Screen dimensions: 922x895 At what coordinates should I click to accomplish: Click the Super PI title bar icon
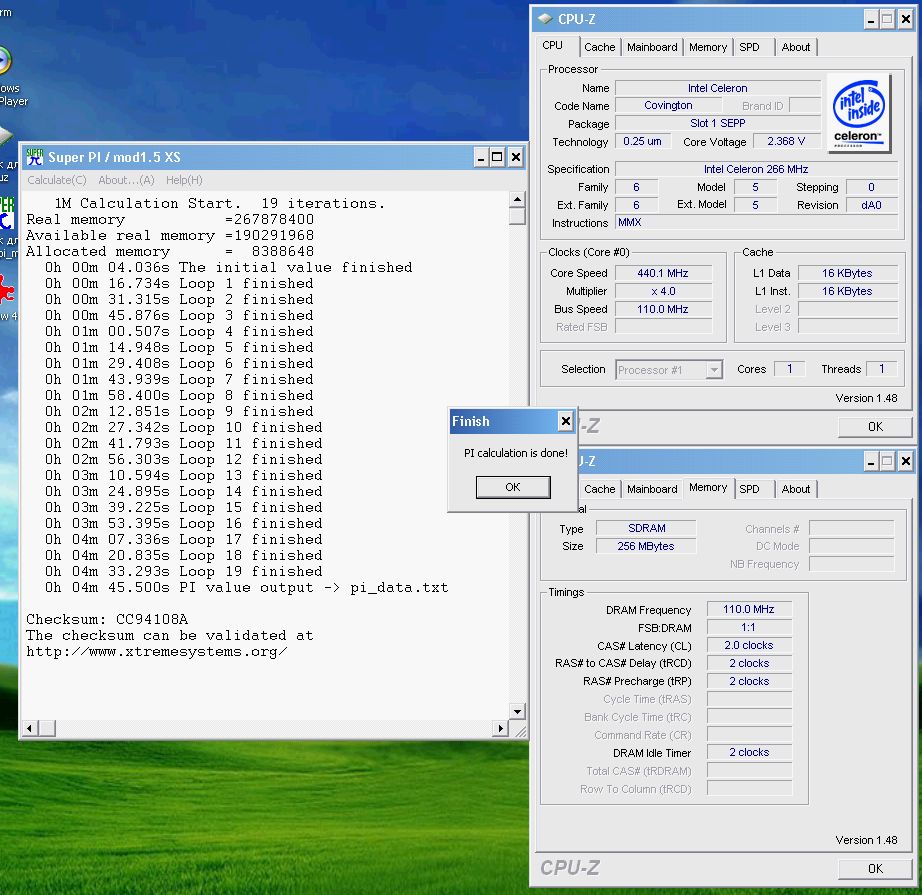click(35, 157)
